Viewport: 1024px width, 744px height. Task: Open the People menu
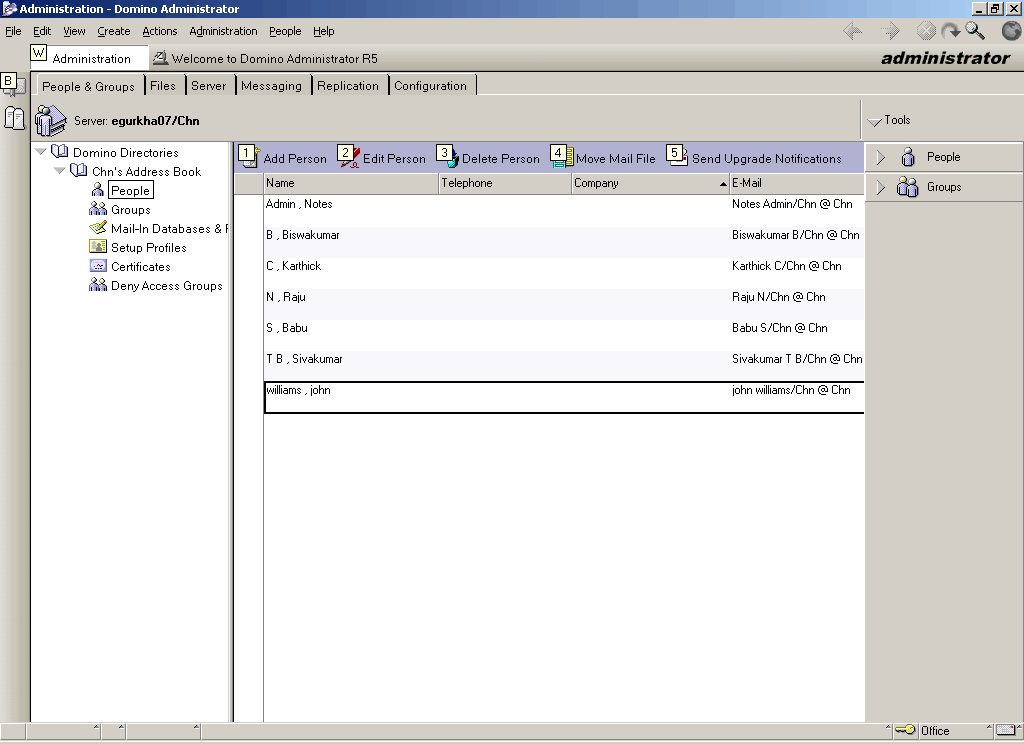pos(285,31)
